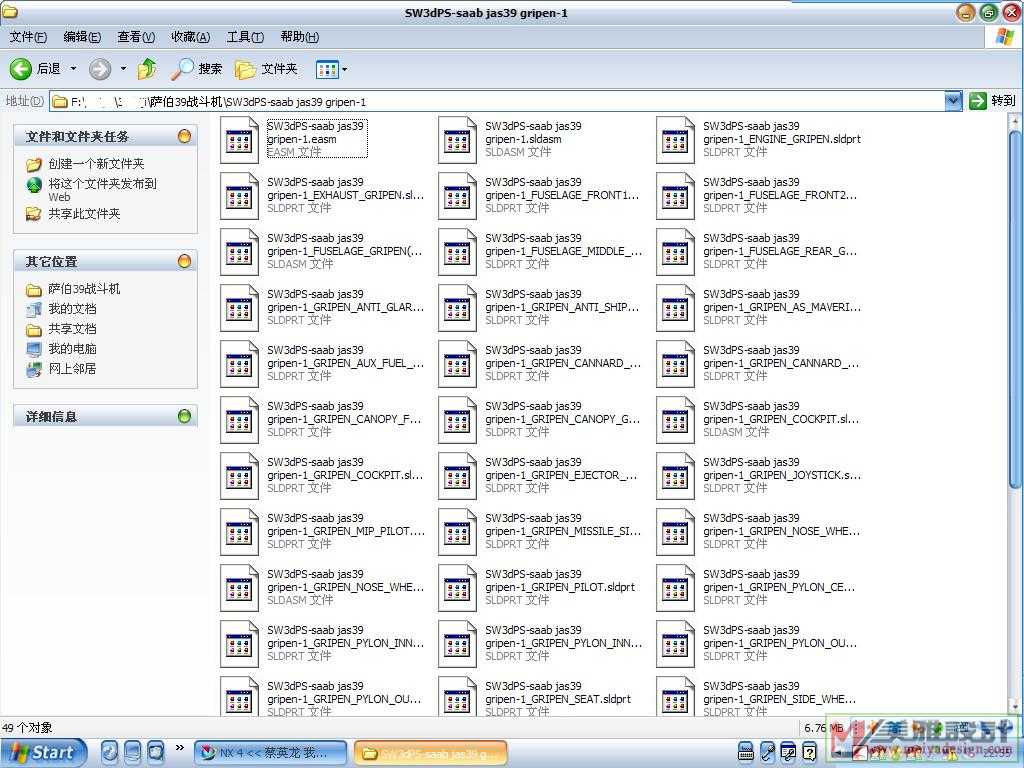
Task: Expand the address bar dropdown list
Action: pyautogui.click(x=953, y=101)
